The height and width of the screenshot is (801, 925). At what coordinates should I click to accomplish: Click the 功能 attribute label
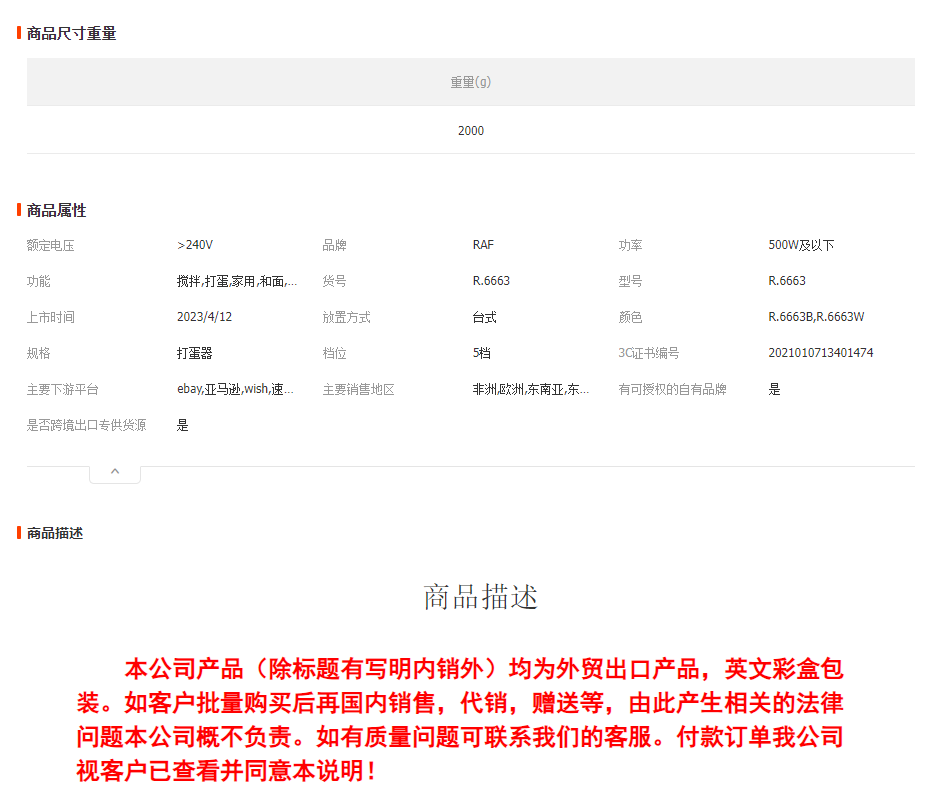coord(38,281)
